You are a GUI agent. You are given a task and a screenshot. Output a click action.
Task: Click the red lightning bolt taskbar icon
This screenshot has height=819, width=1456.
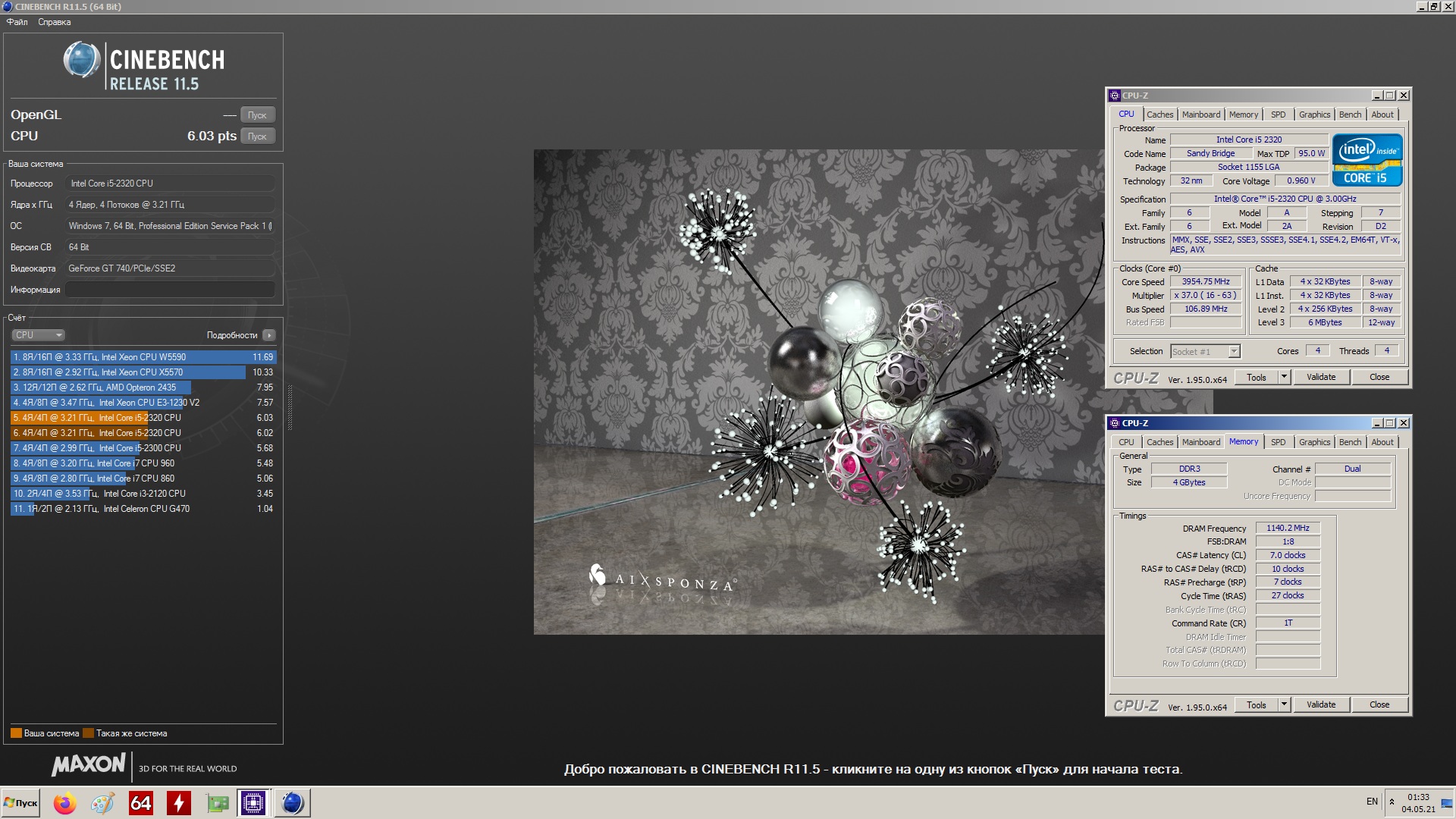point(179,803)
